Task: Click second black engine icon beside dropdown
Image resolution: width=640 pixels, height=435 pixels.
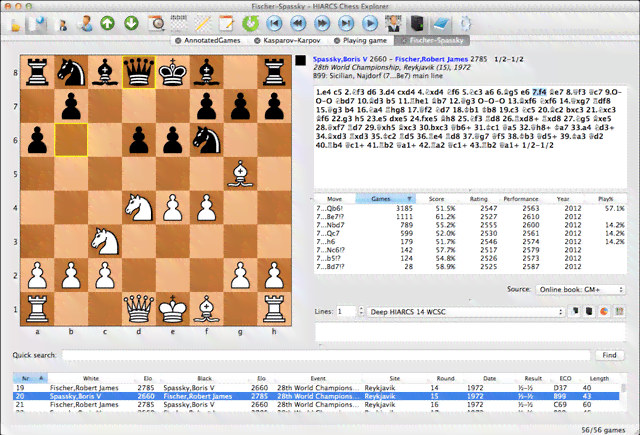Action: coord(589,311)
